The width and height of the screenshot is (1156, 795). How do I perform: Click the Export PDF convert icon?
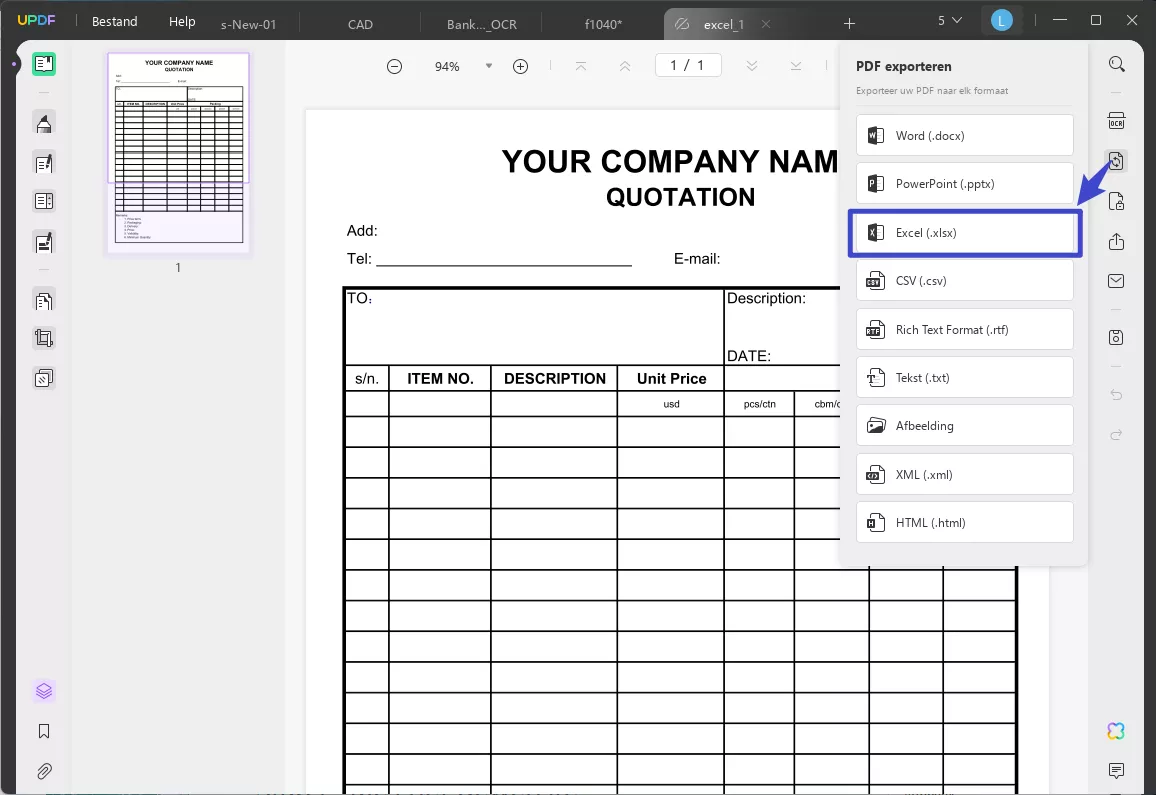[x=1116, y=161]
